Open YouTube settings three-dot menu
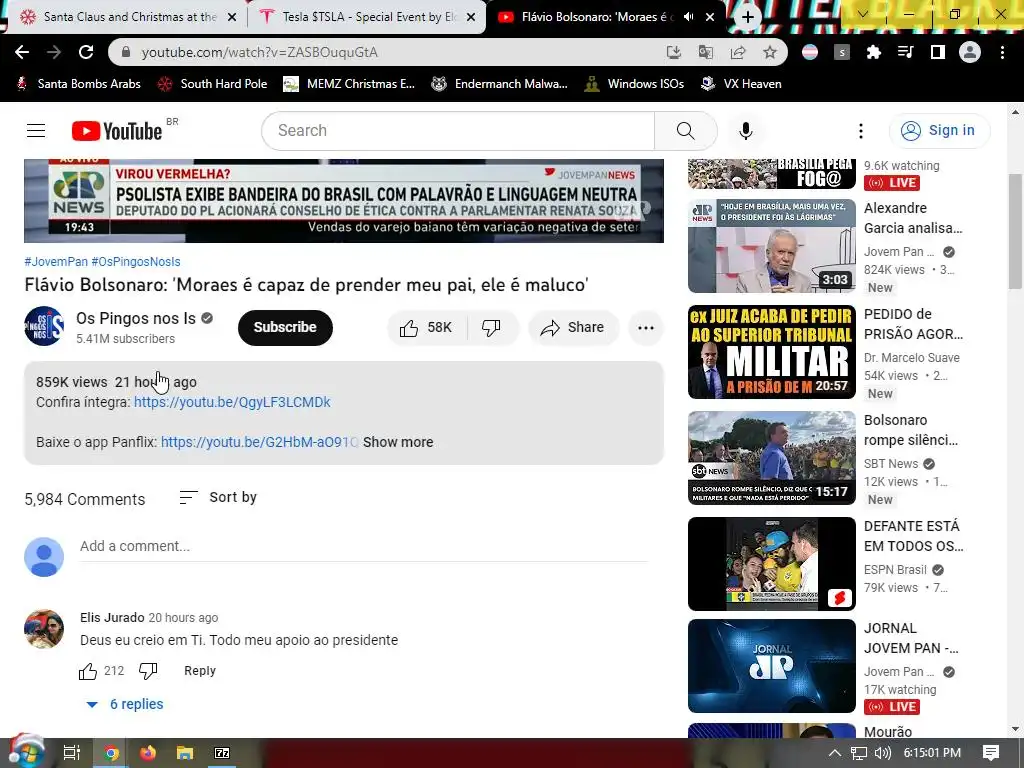The image size is (1024, 768). tap(861, 131)
